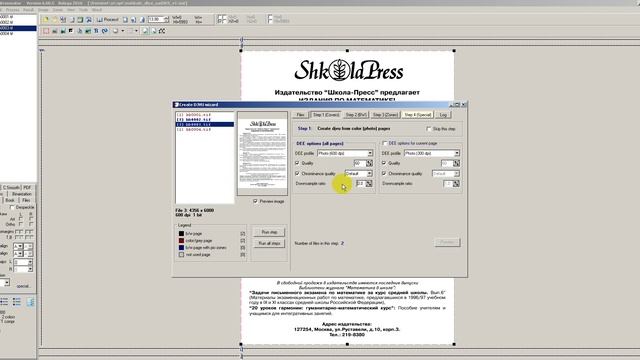The height and width of the screenshot is (360, 640).
Task: Click the black b/w page legend swatch
Action: (181, 233)
